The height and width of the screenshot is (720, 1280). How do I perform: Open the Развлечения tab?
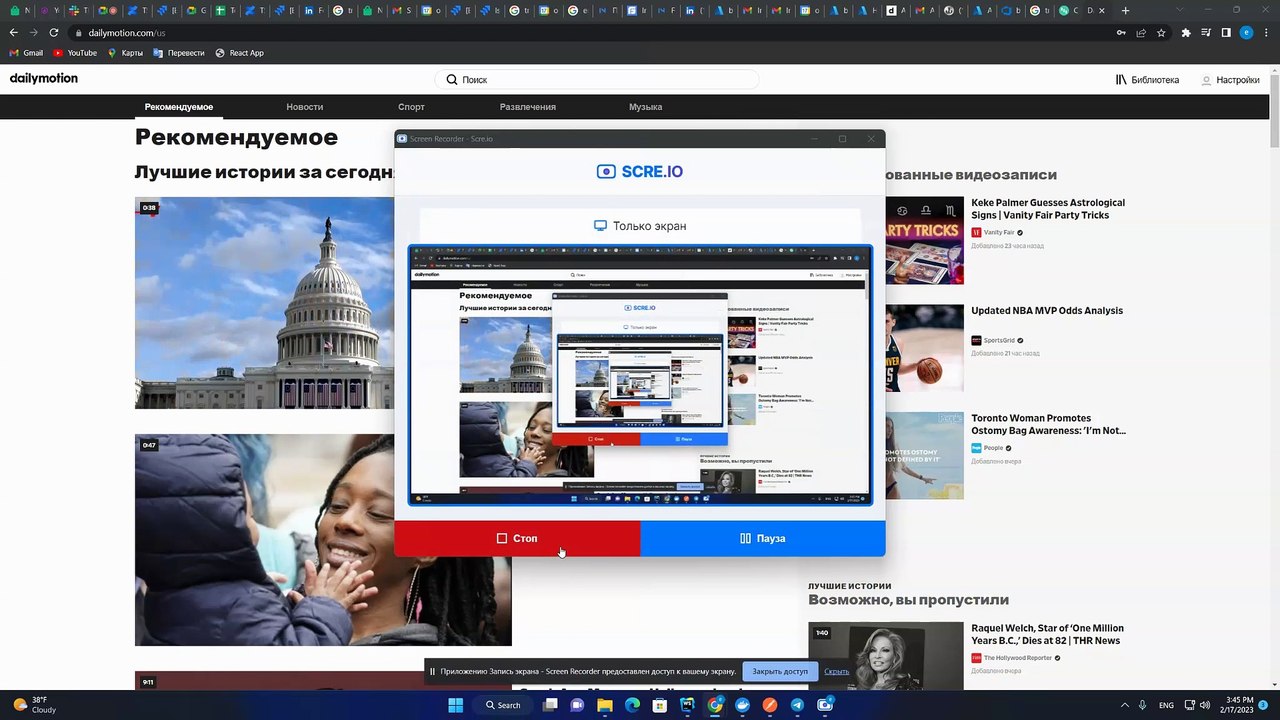(x=528, y=107)
